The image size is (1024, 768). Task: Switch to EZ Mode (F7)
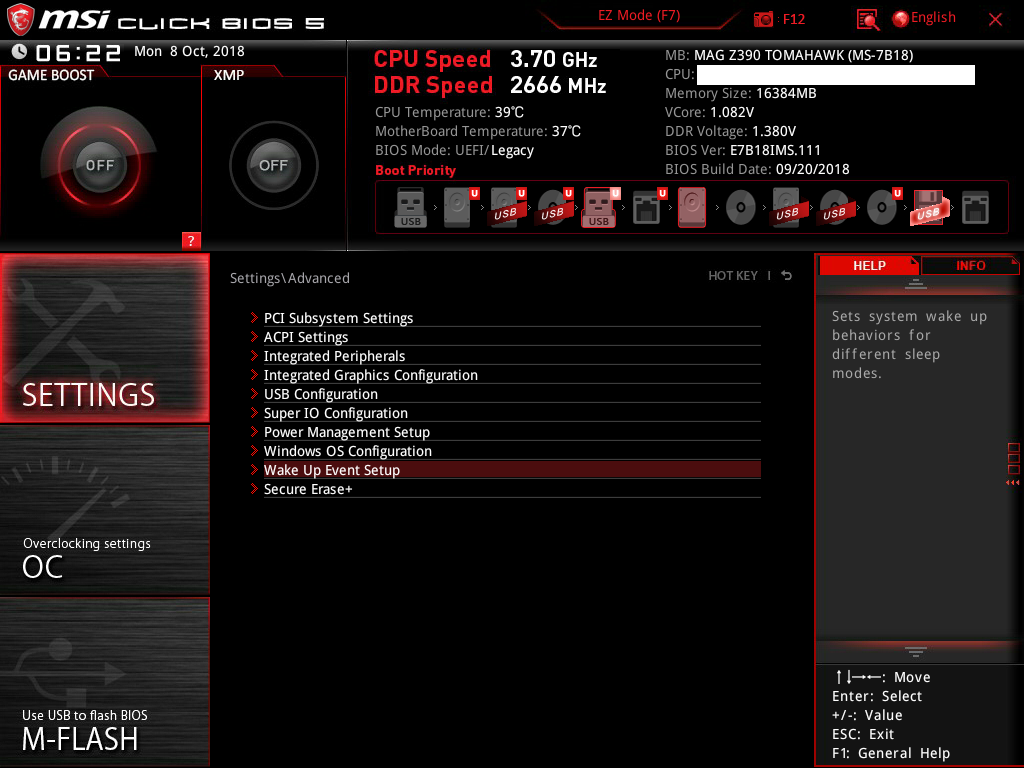(639, 16)
